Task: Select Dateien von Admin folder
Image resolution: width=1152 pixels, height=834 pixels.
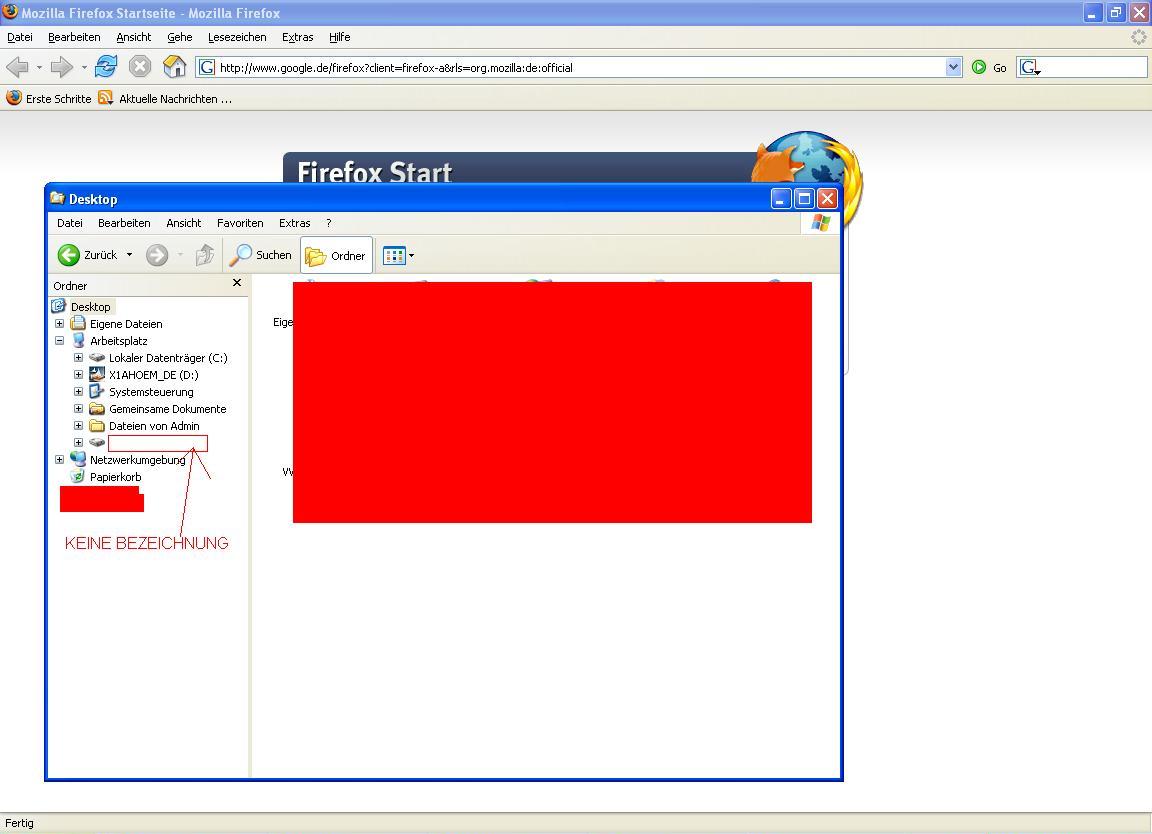Action: click(x=154, y=425)
